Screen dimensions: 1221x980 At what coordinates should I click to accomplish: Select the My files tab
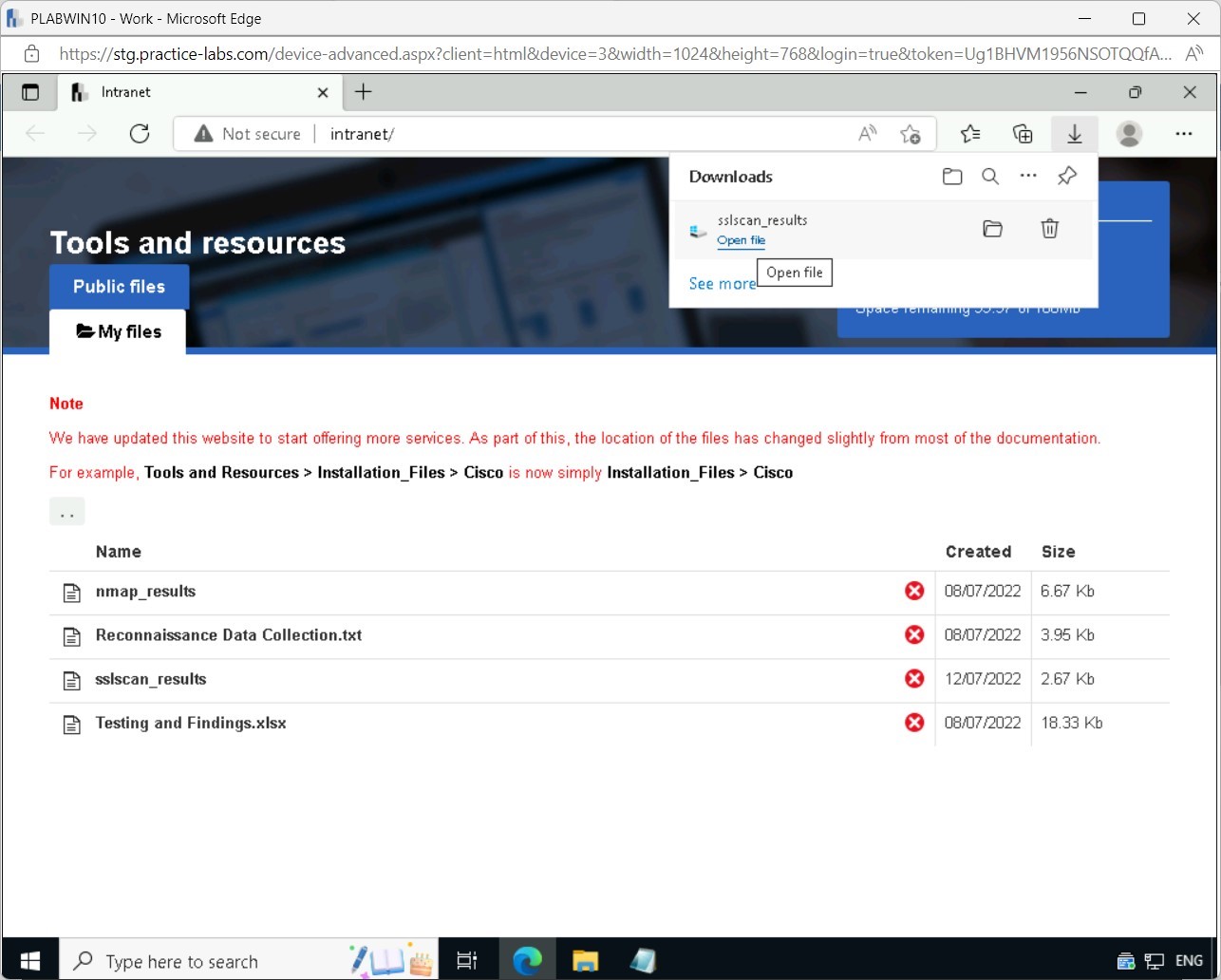pos(118,331)
